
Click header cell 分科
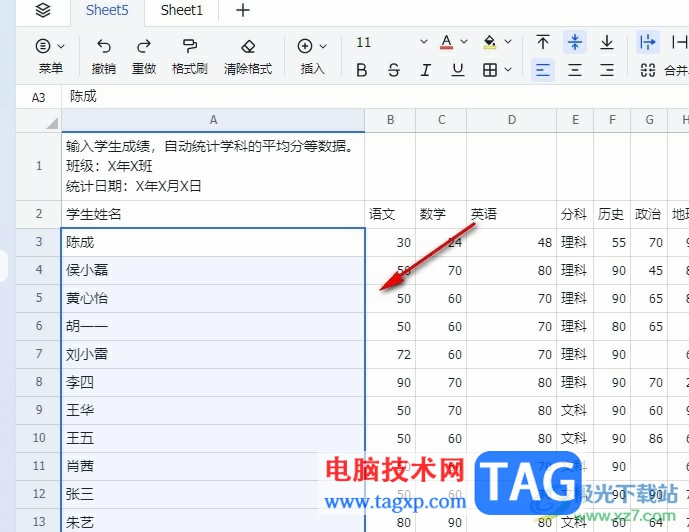(575, 214)
